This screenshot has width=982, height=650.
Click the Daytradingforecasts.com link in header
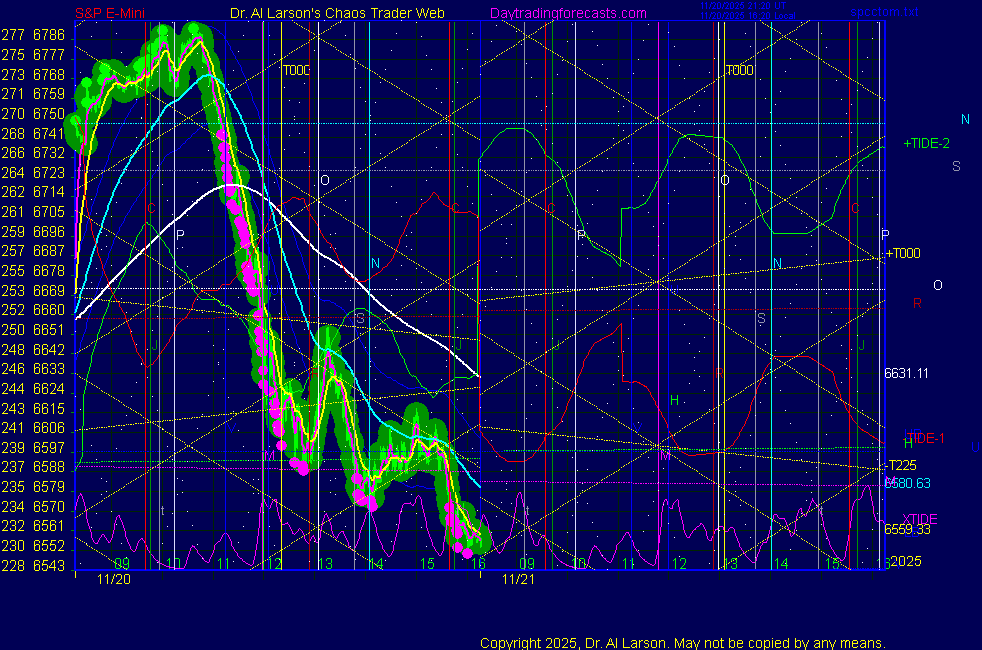pyautogui.click(x=567, y=13)
